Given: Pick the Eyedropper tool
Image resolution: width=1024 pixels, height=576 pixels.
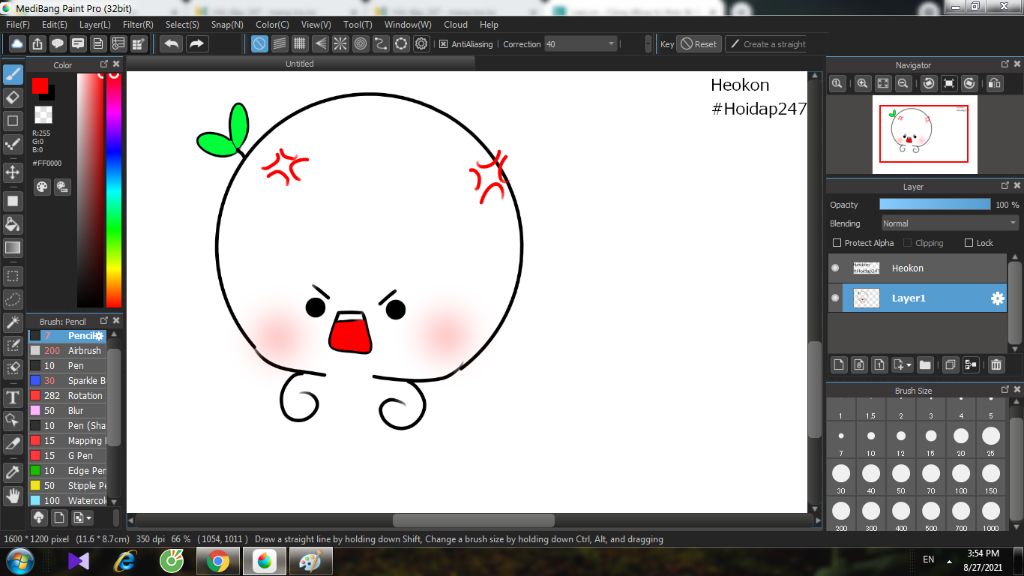Looking at the screenshot, I should click(13, 473).
